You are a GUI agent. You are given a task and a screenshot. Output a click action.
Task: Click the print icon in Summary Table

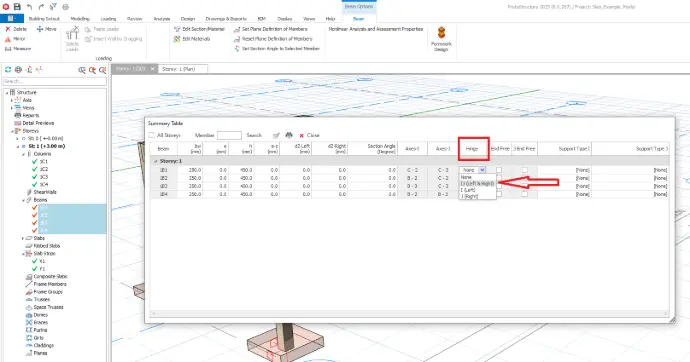tap(289, 135)
